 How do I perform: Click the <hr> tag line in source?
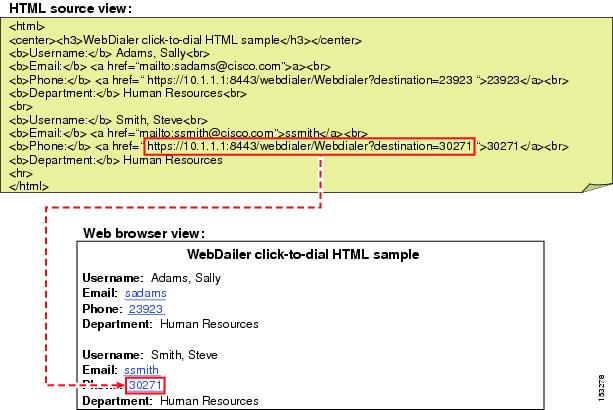pos(21,173)
